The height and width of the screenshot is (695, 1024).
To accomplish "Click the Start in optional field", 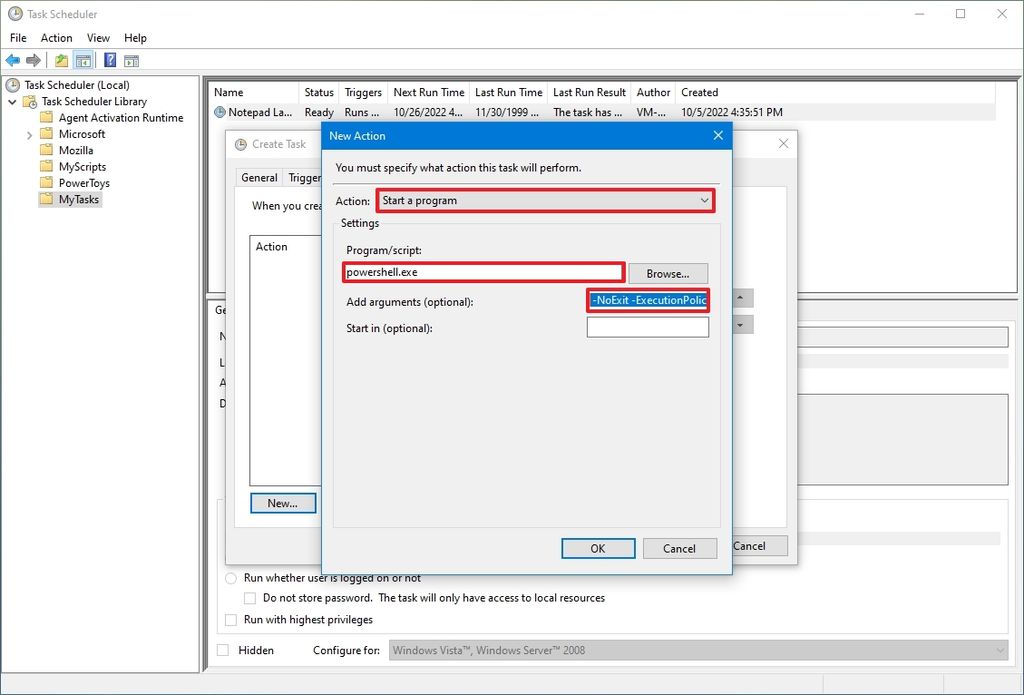I will 647,325.
